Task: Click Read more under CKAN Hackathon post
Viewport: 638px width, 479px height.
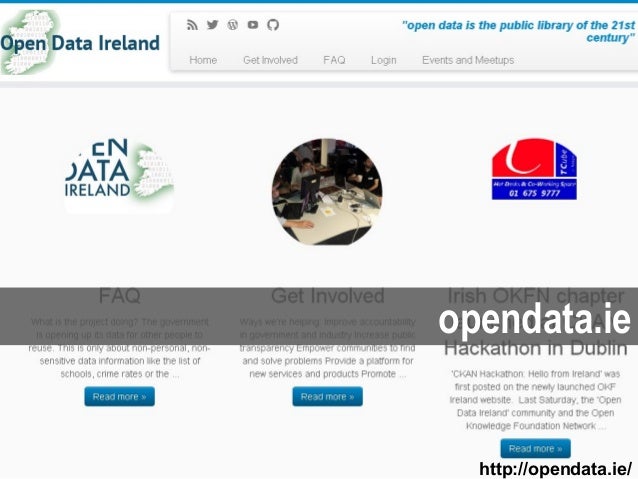Action: click(535, 448)
